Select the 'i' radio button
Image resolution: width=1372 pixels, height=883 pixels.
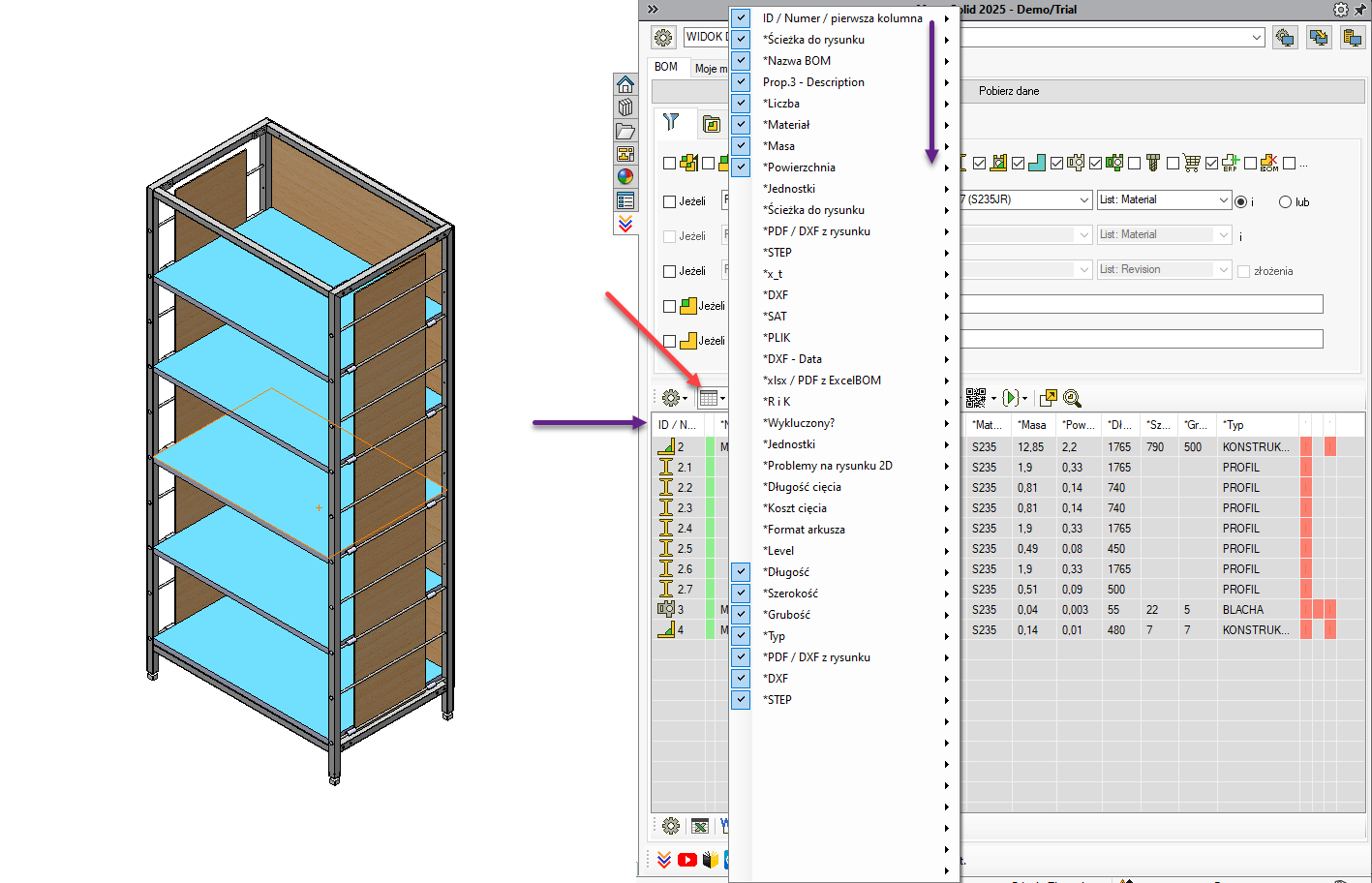coord(1241,201)
